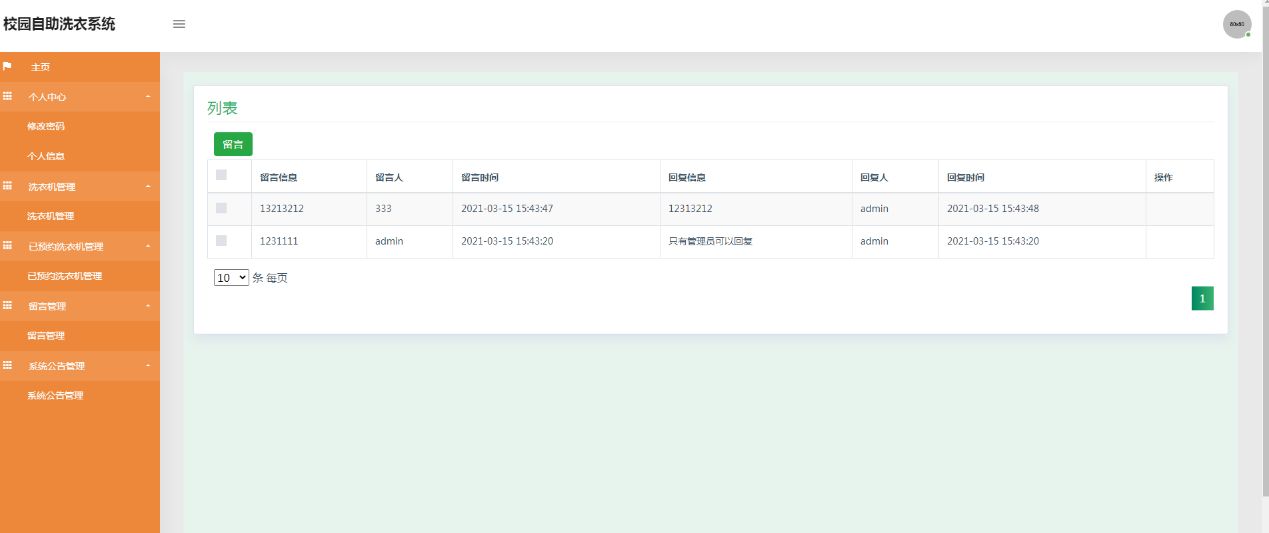
Task: Click the grid icon beside 留言管理 header
Action: point(7,306)
